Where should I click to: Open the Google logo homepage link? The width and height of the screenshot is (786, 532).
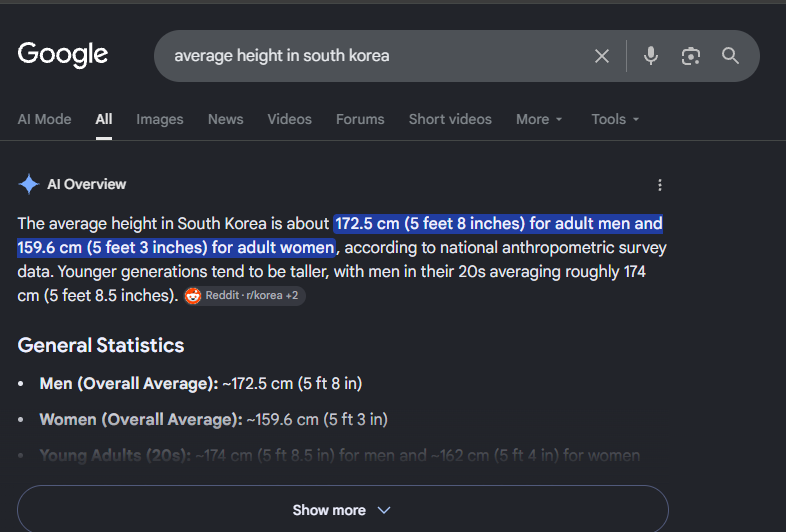pyautogui.click(x=63, y=54)
